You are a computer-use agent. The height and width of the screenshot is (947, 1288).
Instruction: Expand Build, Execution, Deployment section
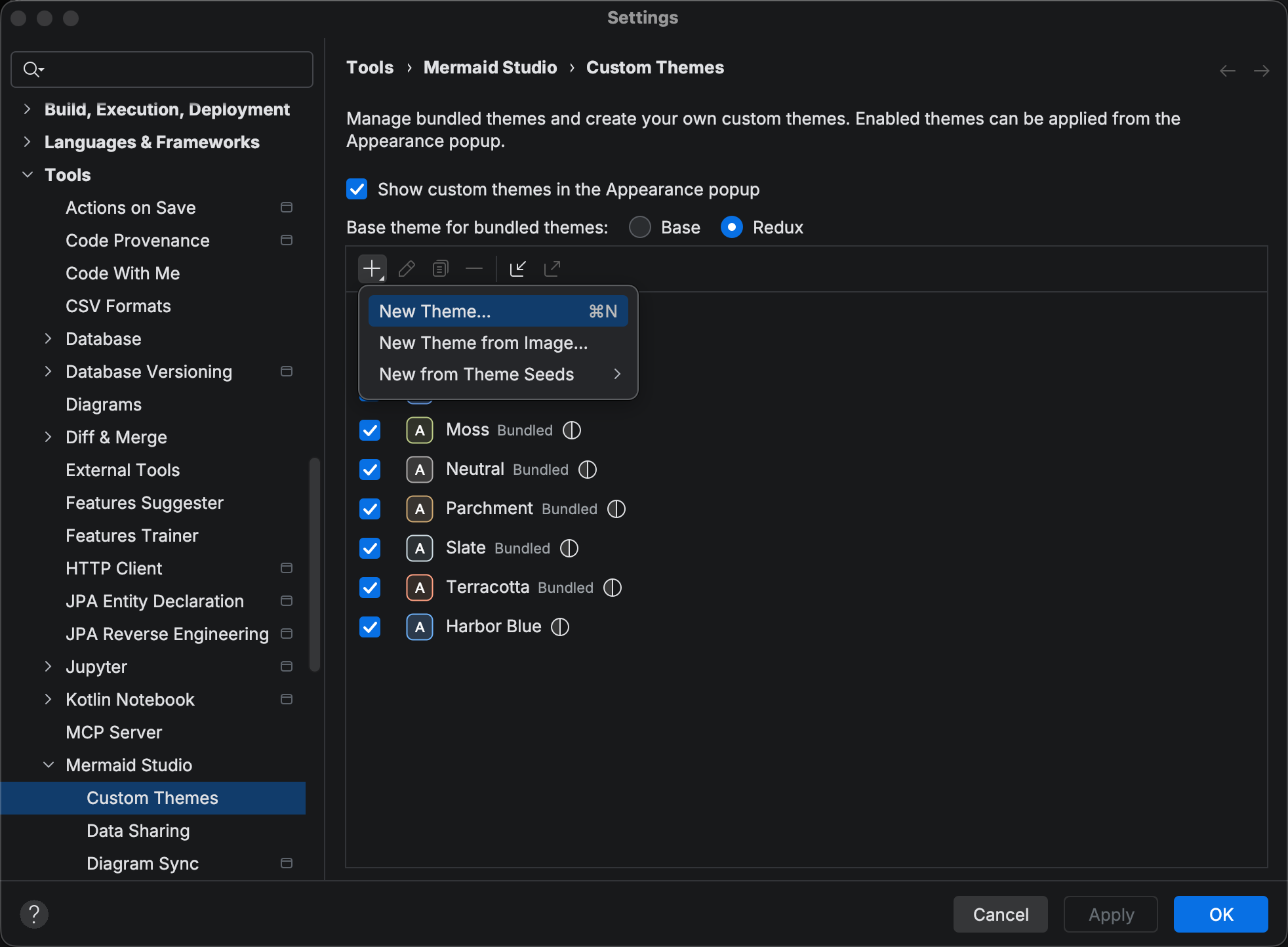[27, 109]
